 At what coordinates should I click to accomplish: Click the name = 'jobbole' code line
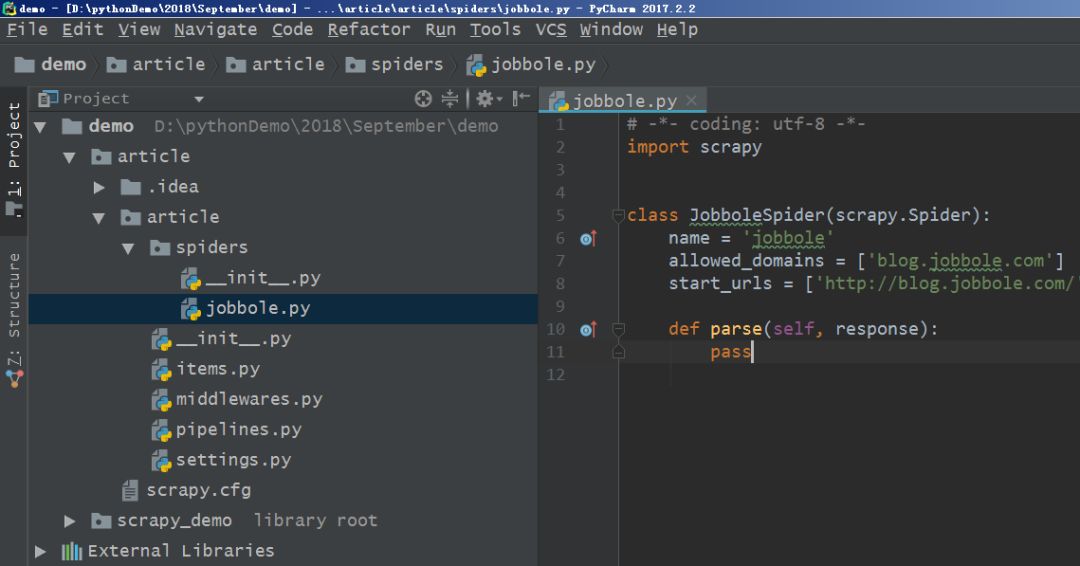(x=751, y=238)
